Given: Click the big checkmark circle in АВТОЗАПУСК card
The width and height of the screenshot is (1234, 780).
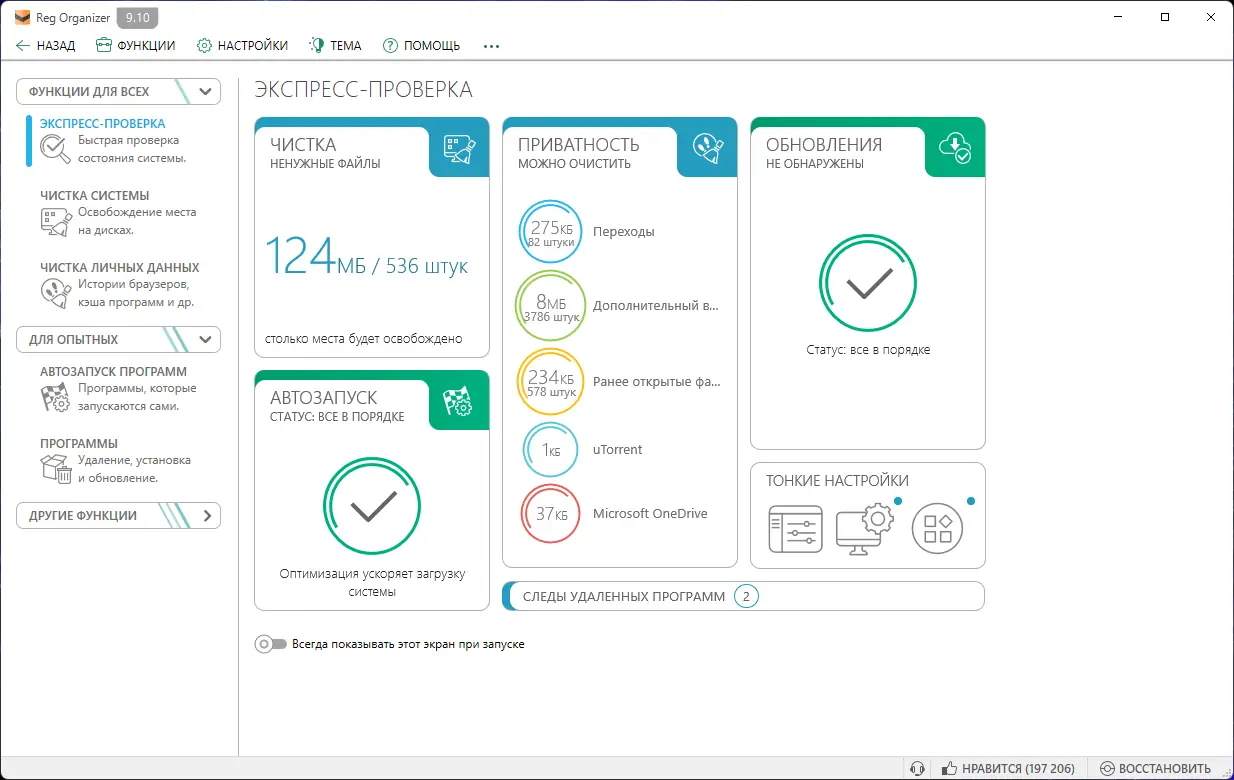Looking at the screenshot, I should [x=371, y=507].
